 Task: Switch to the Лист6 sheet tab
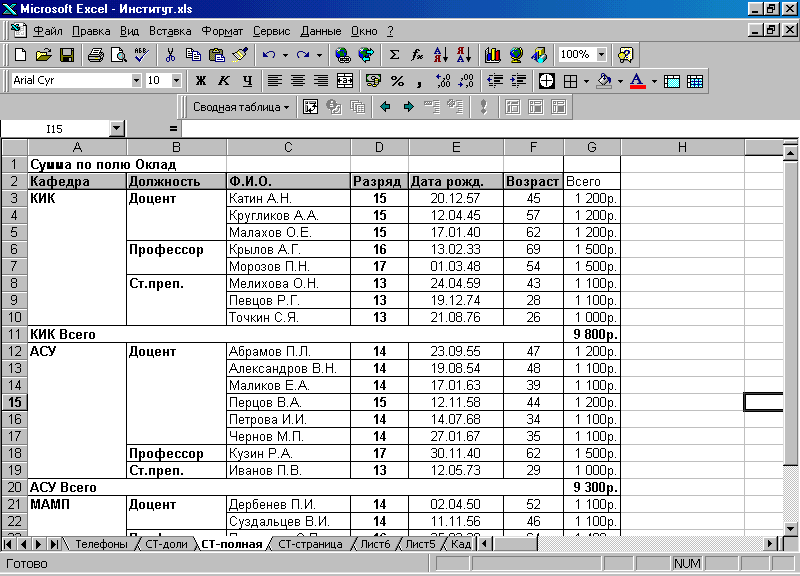(375, 544)
